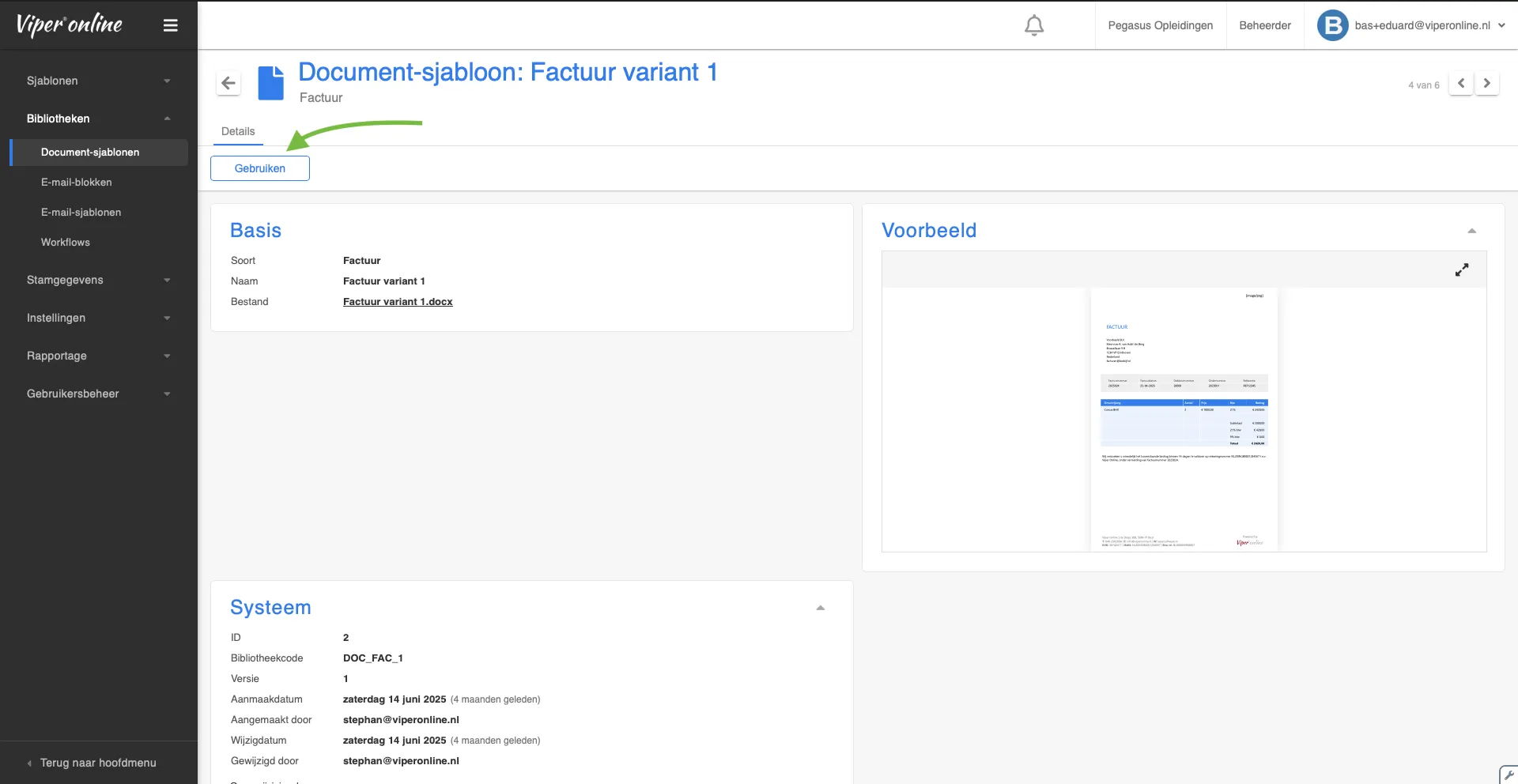Collapse the Voorbeeld panel
The image size is (1518, 784).
click(x=1471, y=231)
